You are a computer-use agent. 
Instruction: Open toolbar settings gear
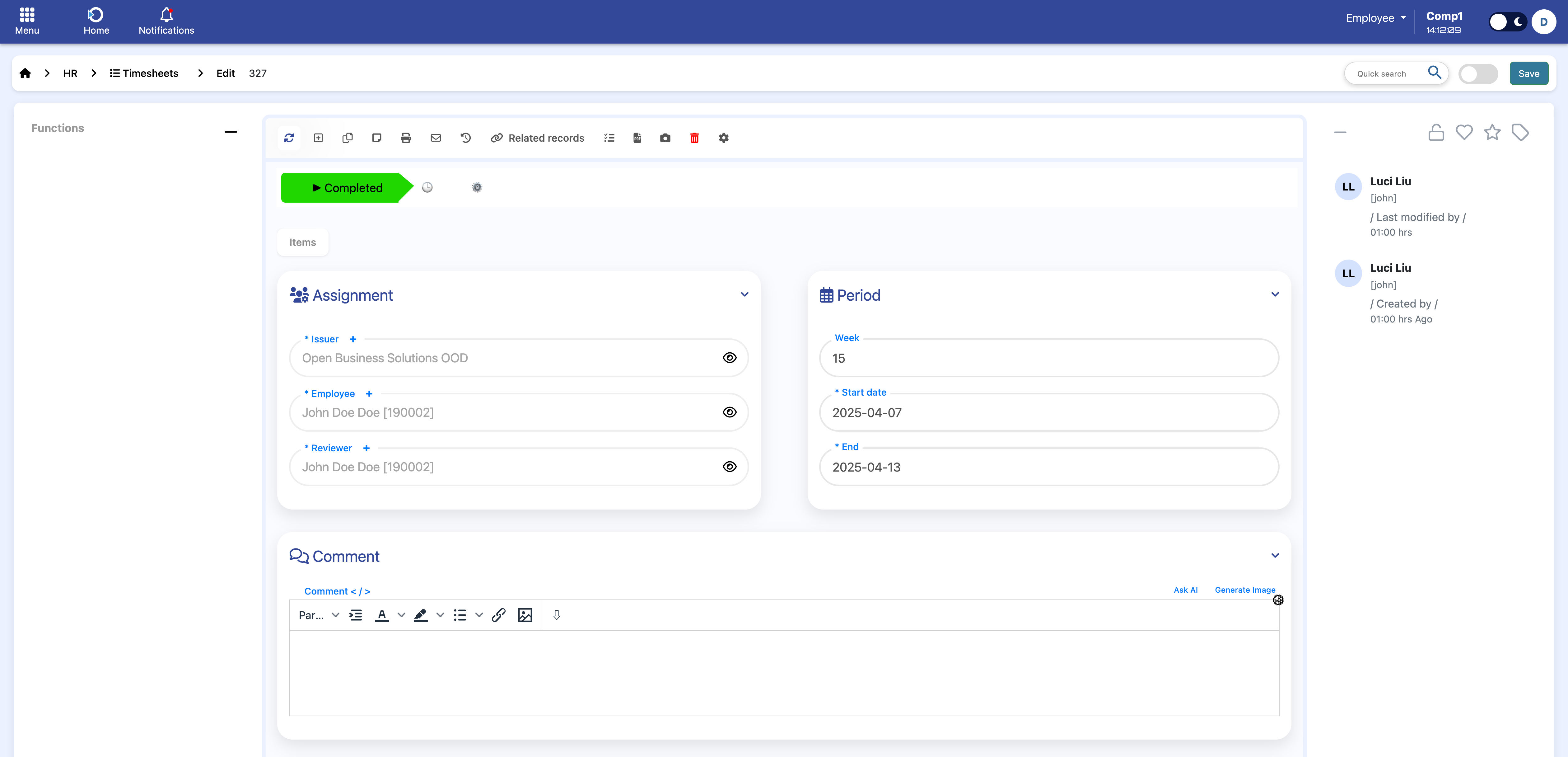coord(724,138)
